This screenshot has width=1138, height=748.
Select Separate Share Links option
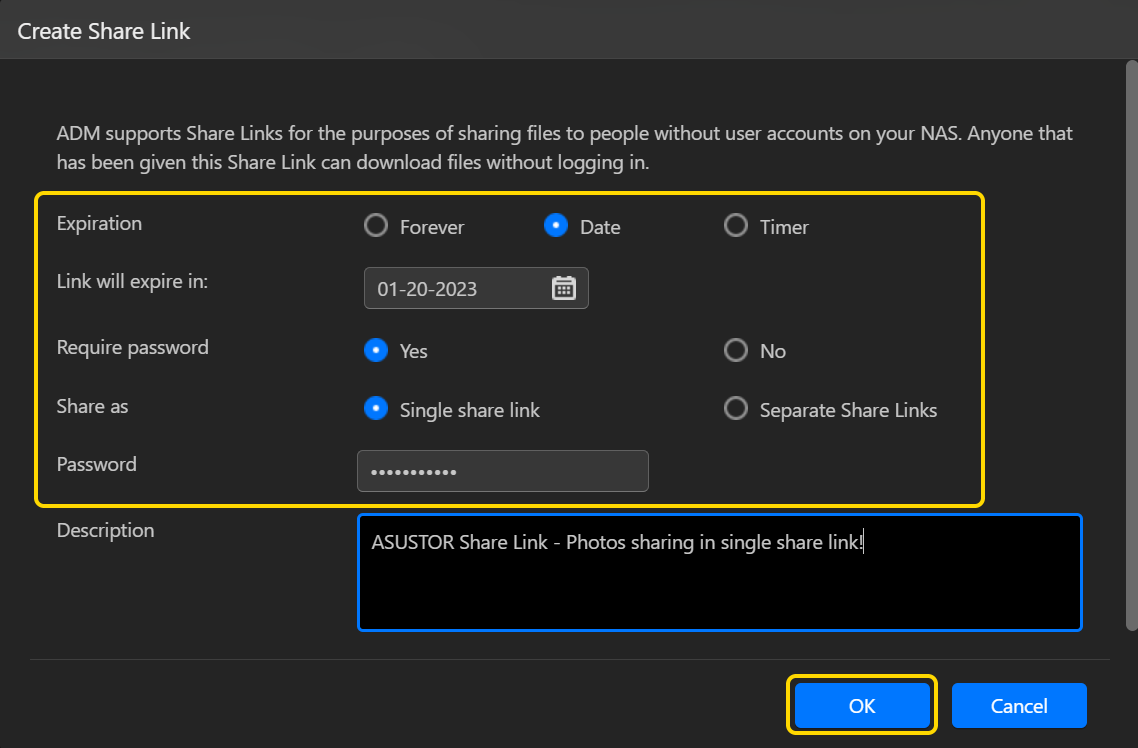[736, 409]
